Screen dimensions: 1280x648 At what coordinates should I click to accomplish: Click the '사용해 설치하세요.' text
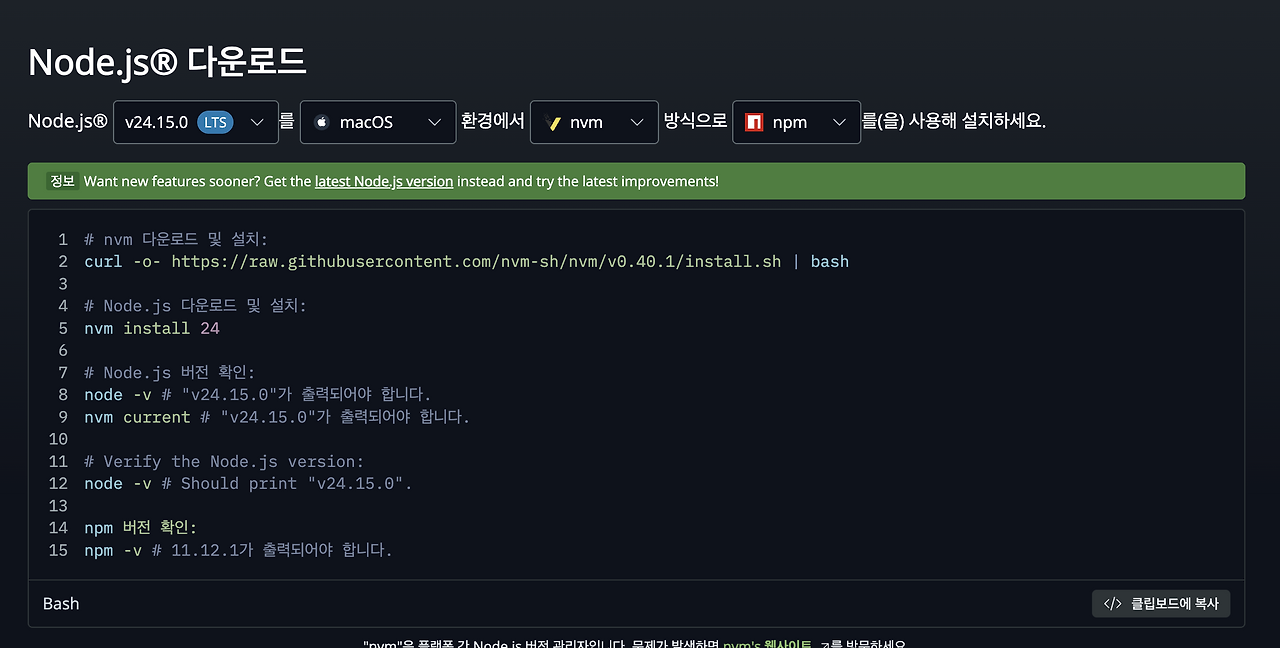976,122
